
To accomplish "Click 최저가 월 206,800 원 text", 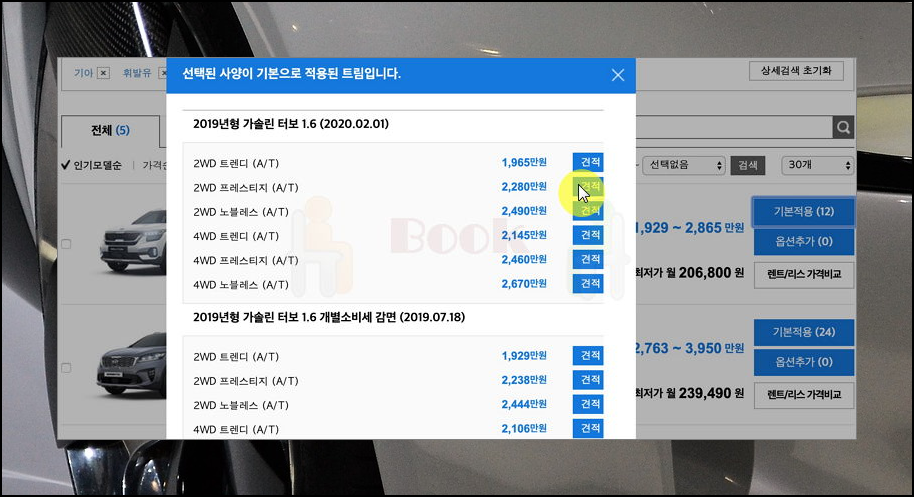I will (x=690, y=273).
